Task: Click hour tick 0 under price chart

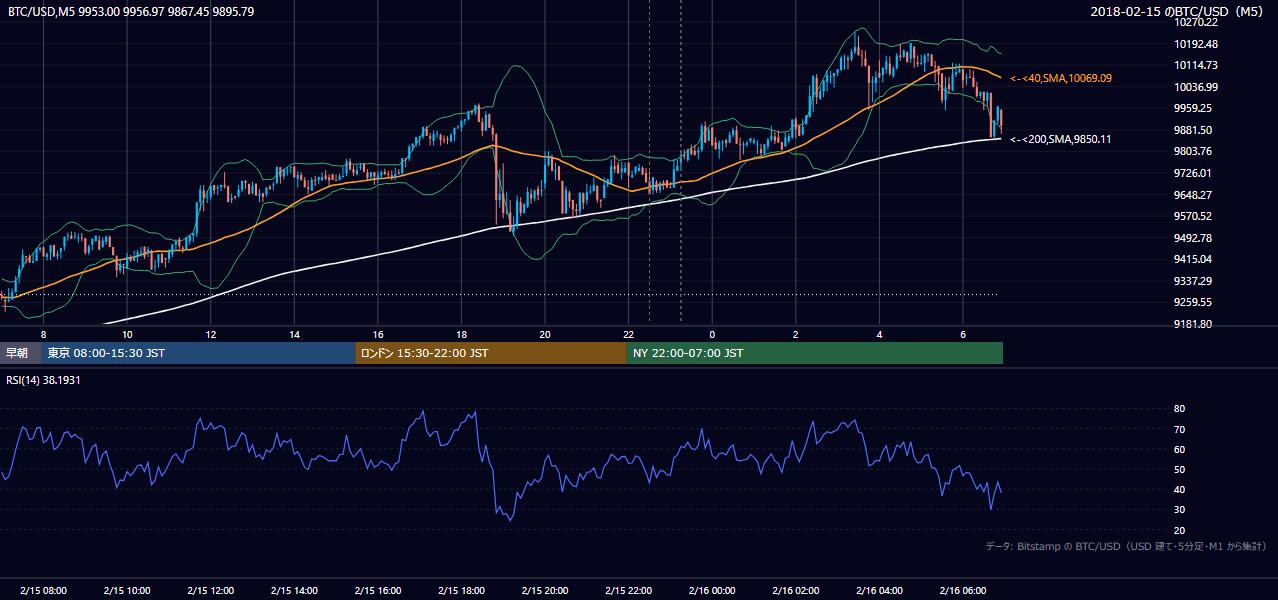Action: (x=712, y=334)
